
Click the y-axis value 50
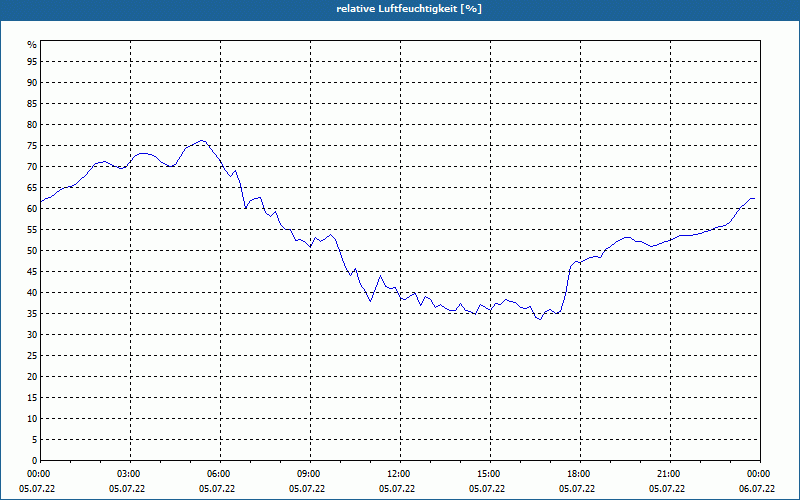coord(32,251)
